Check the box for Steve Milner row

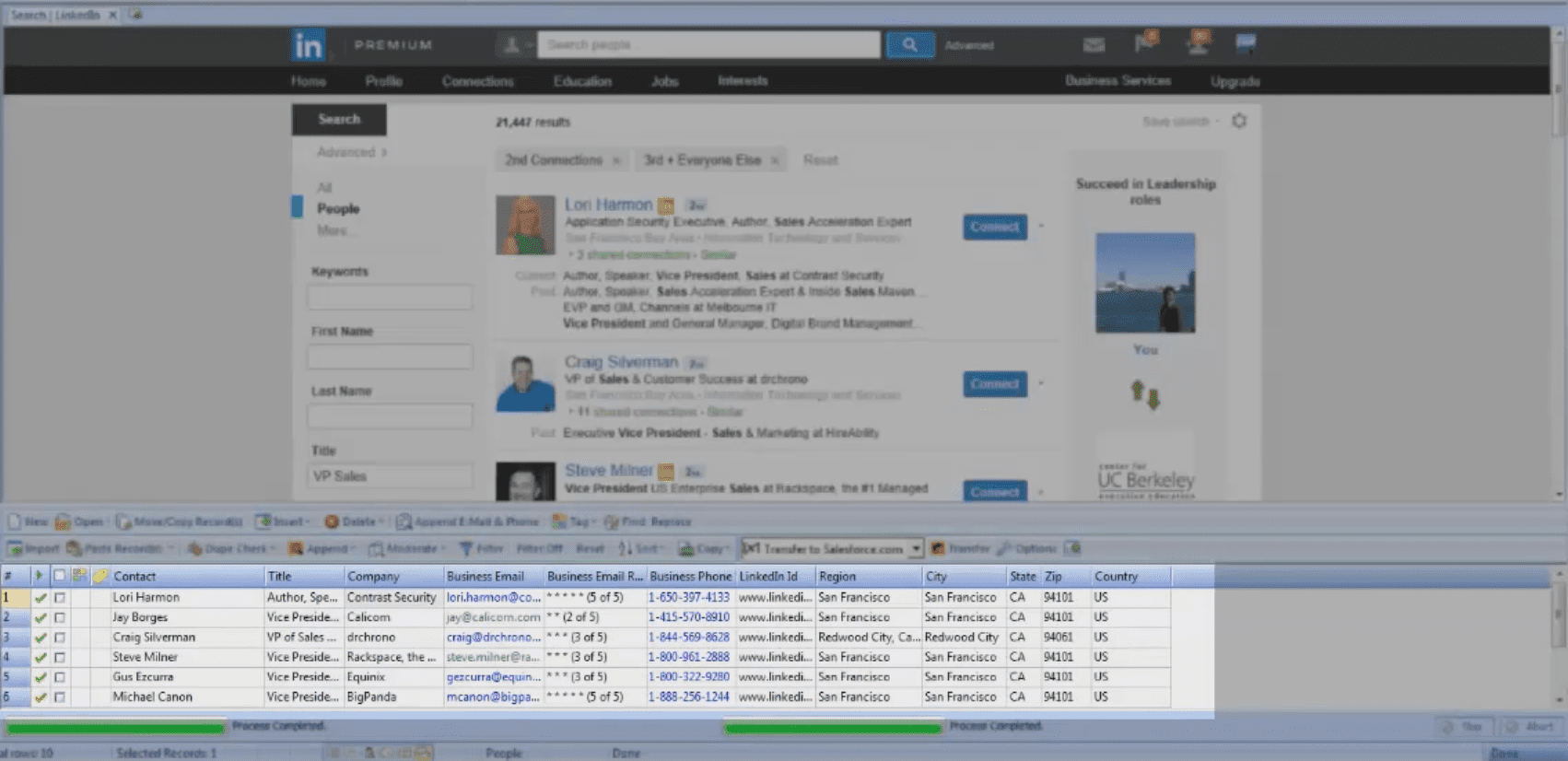60,658
